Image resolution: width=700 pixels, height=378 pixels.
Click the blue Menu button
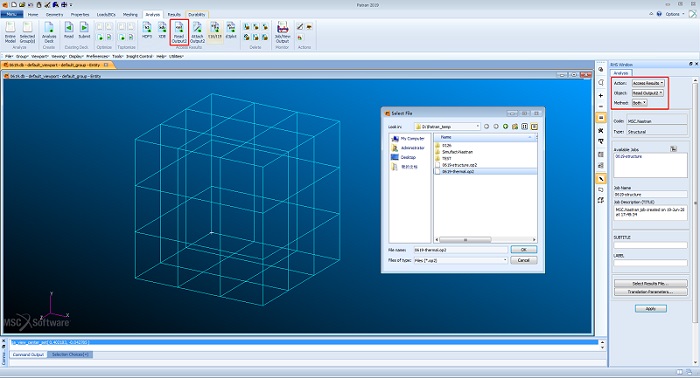click(12, 15)
